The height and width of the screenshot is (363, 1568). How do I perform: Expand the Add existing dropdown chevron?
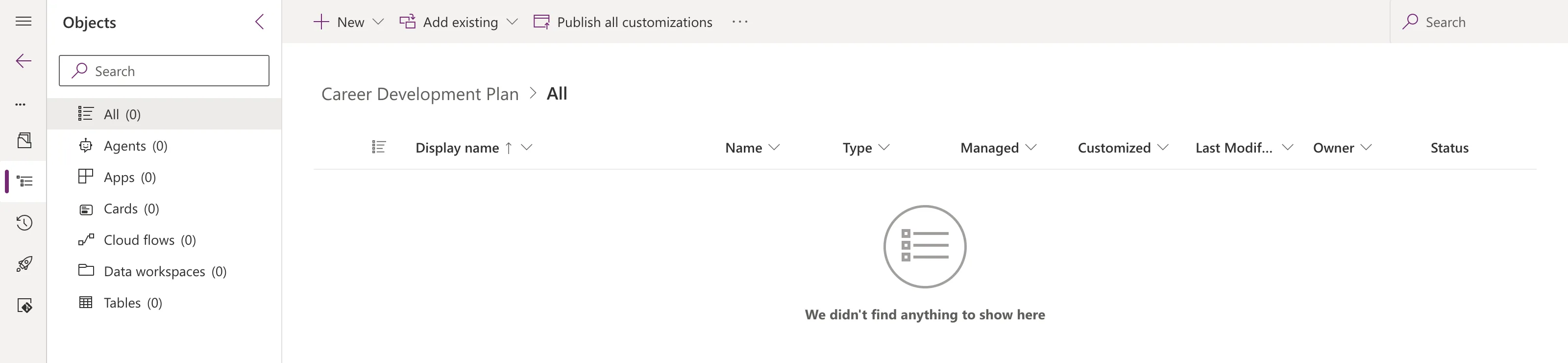513,22
